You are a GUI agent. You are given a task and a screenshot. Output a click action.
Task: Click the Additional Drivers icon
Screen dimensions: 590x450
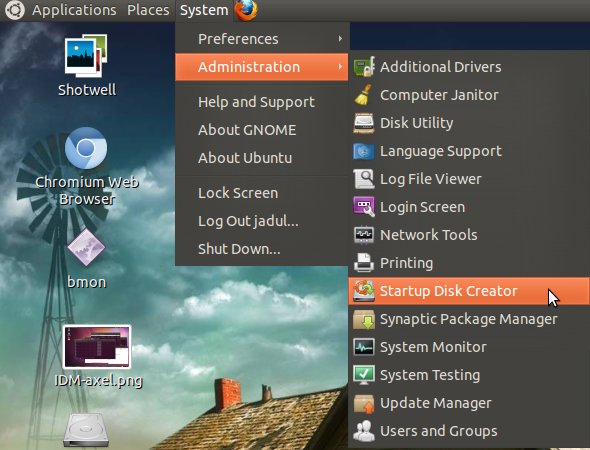tap(364, 67)
